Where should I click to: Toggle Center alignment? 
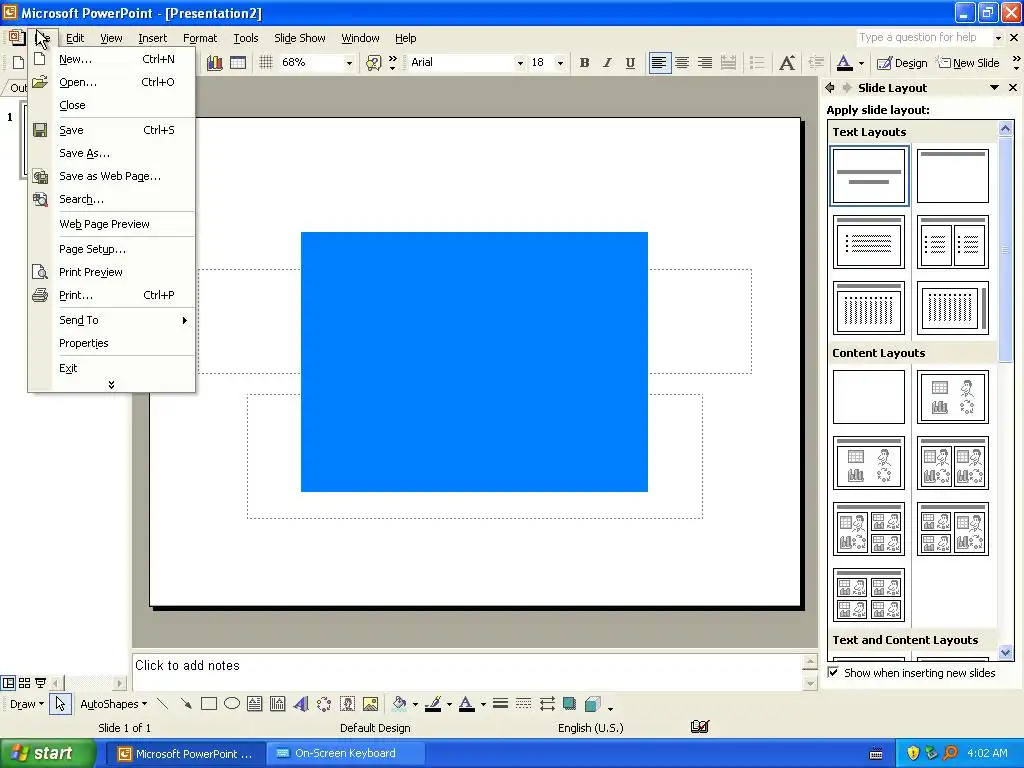tap(682, 63)
